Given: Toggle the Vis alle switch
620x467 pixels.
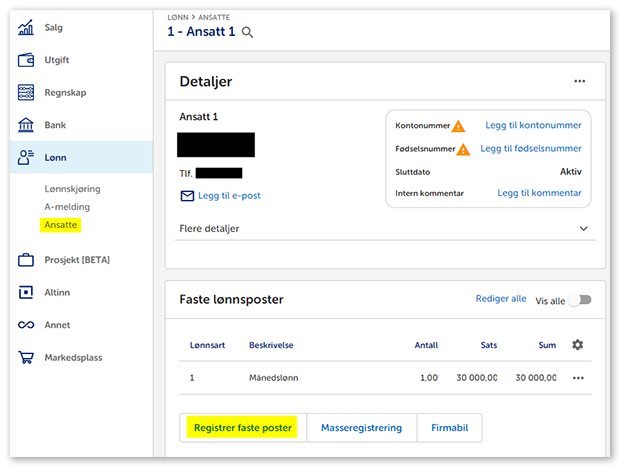Looking at the screenshot, I should coord(580,300).
